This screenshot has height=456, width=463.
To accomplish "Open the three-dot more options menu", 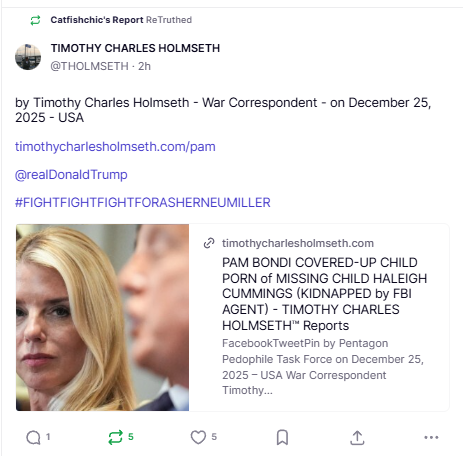I will (431, 437).
